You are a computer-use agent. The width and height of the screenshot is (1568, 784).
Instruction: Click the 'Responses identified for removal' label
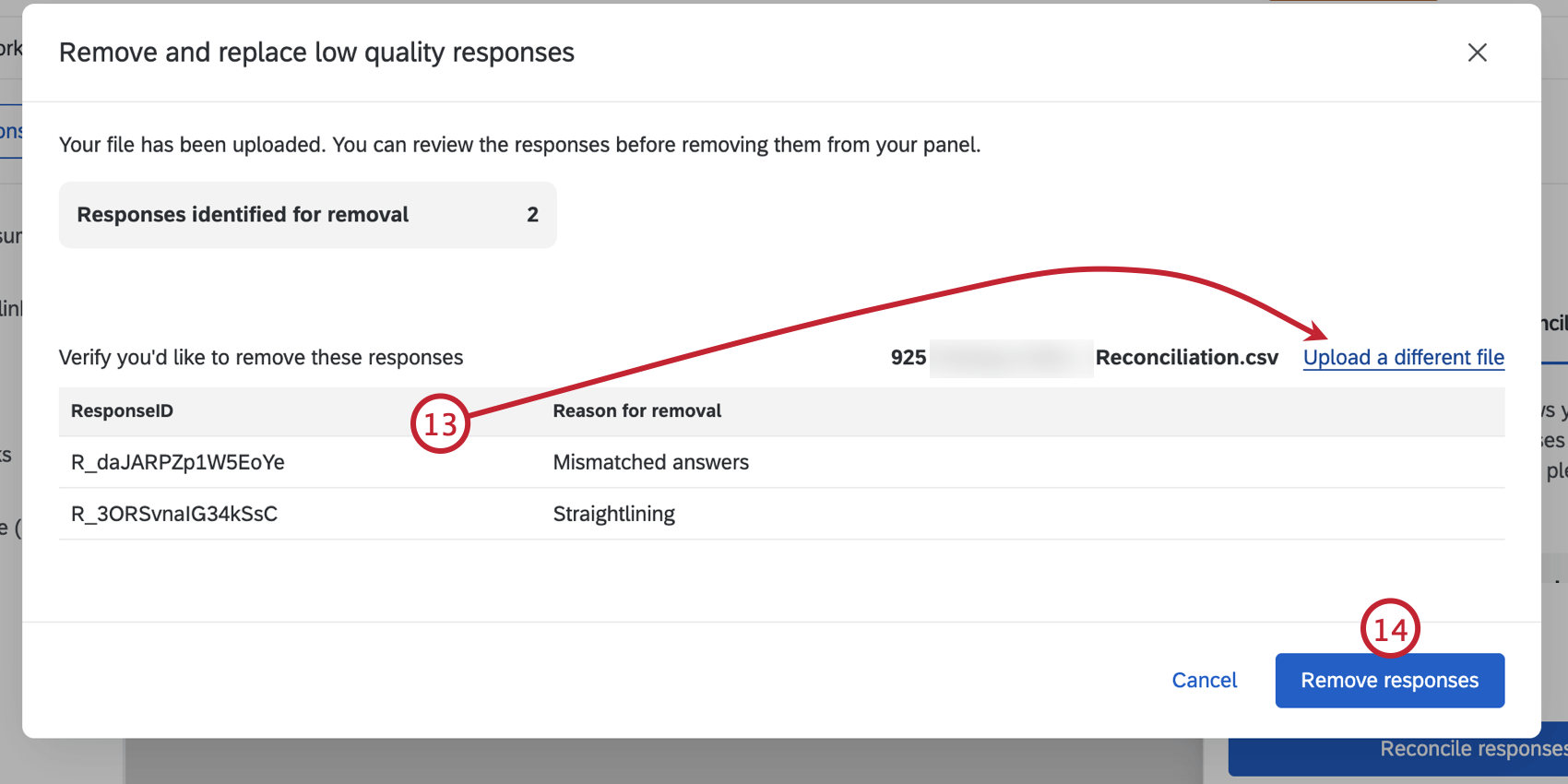click(243, 215)
